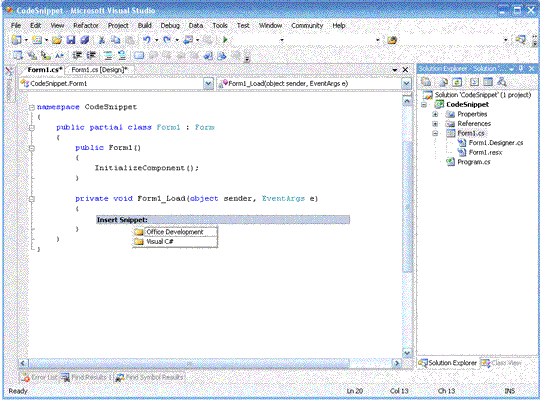Click Uncomment Selected Lines icon
This screenshot has height=405, width=540.
pyautogui.click(x=122, y=55)
